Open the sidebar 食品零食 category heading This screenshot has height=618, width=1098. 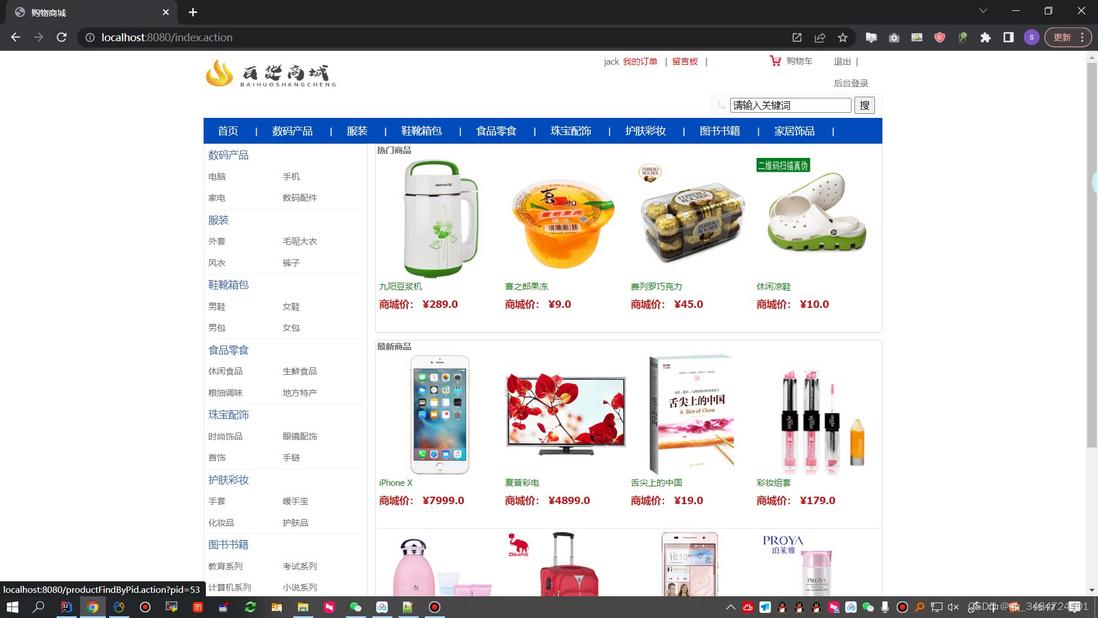pyautogui.click(x=228, y=350)
